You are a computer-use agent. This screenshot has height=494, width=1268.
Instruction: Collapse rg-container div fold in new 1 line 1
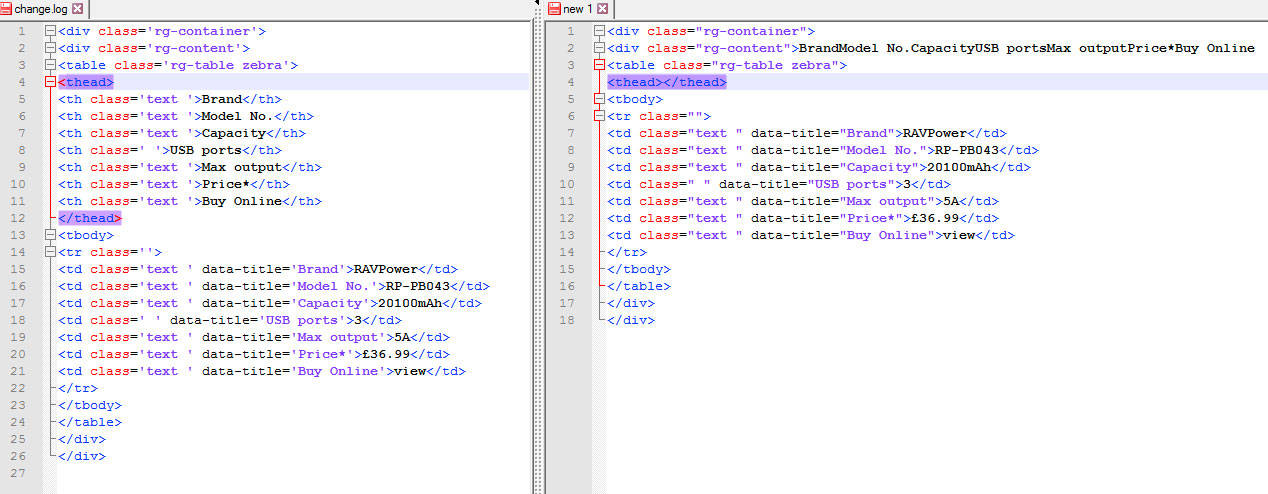click(x=599, y=31)
